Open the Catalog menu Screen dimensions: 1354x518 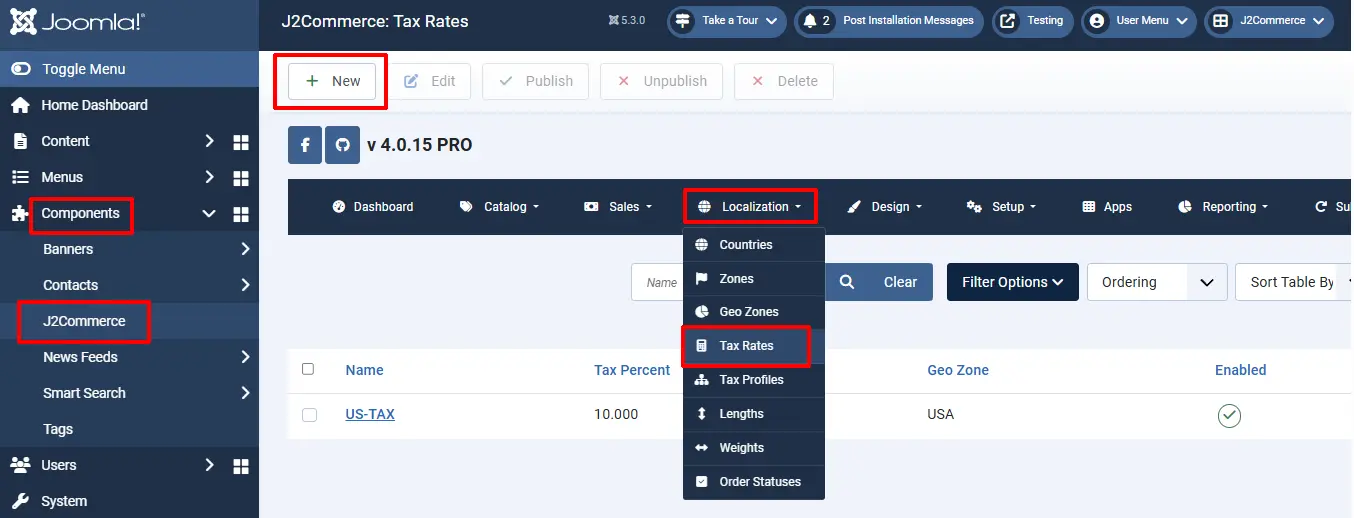tap(499, 207)
